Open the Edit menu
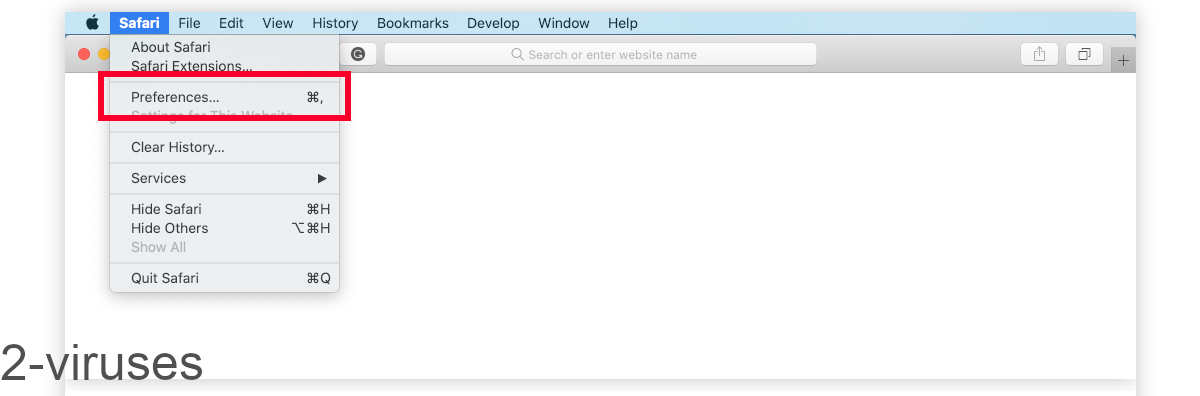The width and height of the screenshot is (1200, 396). tap(231, 23)
